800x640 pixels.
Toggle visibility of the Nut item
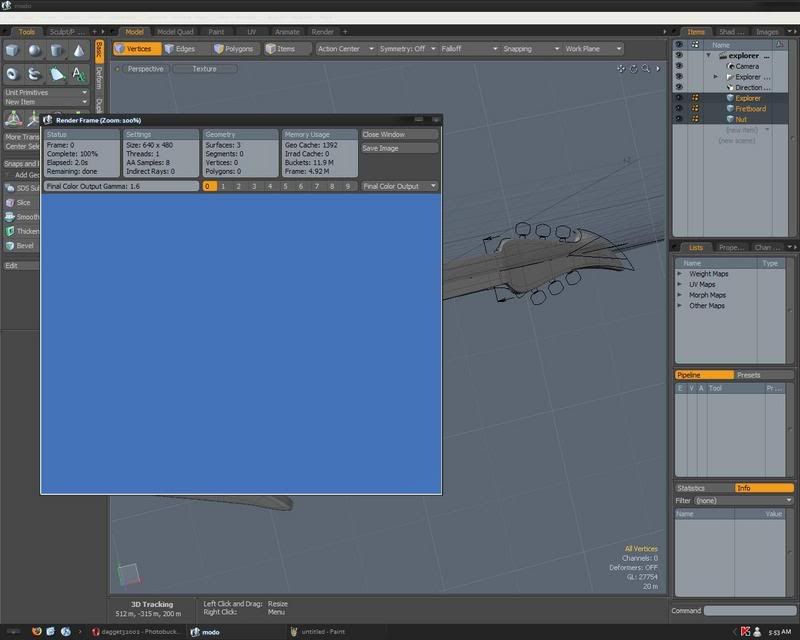click(x=679, y=119)
